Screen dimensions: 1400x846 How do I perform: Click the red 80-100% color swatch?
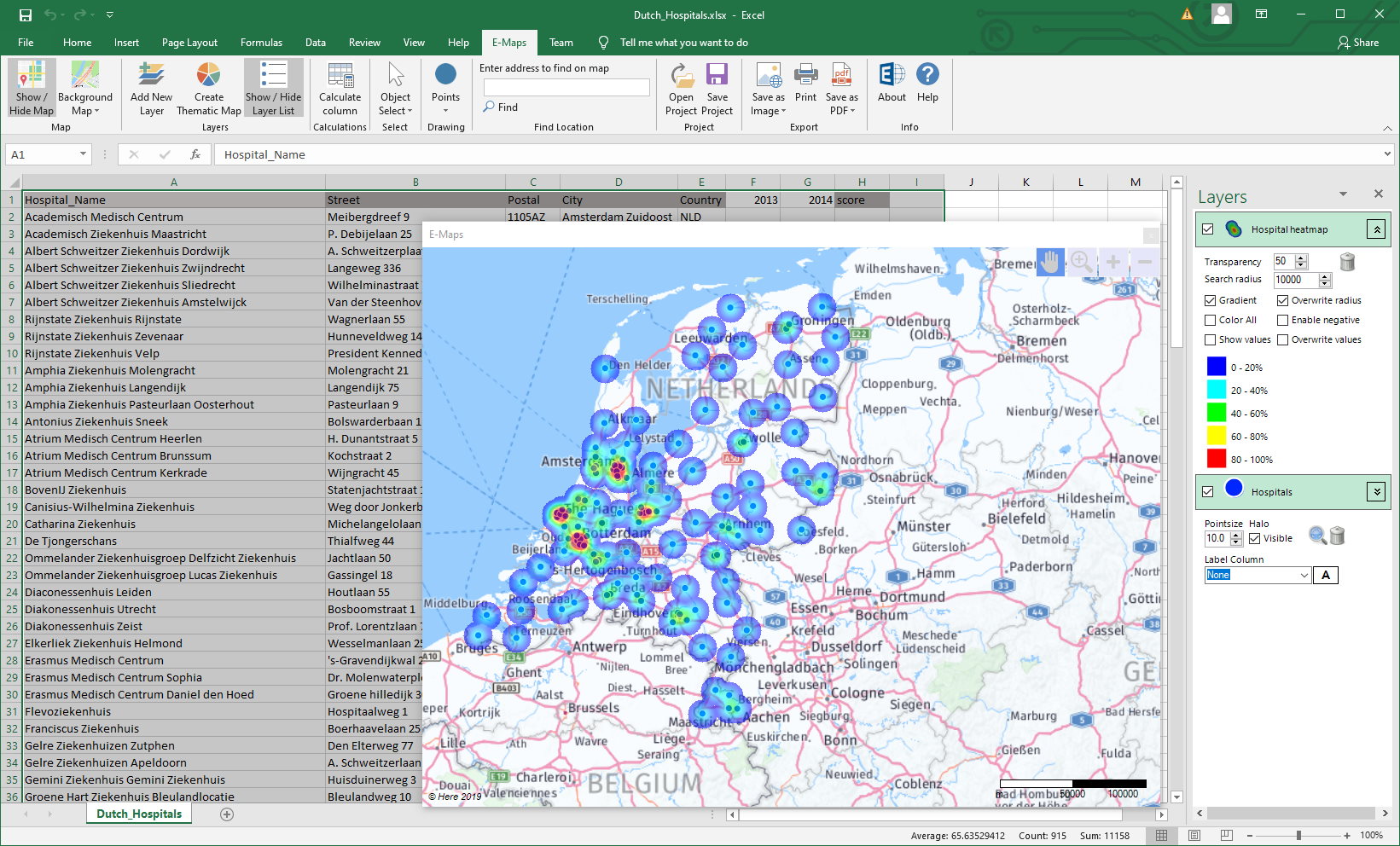1217,459
